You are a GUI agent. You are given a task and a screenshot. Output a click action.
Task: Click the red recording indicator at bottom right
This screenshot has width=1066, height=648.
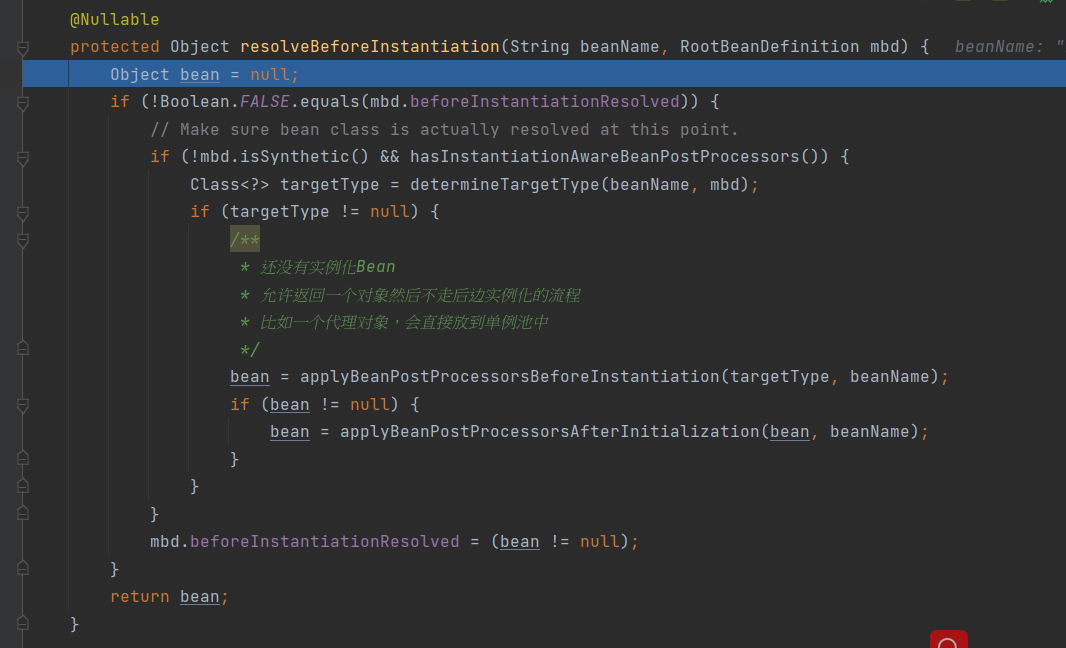click(x=948, y=640)
